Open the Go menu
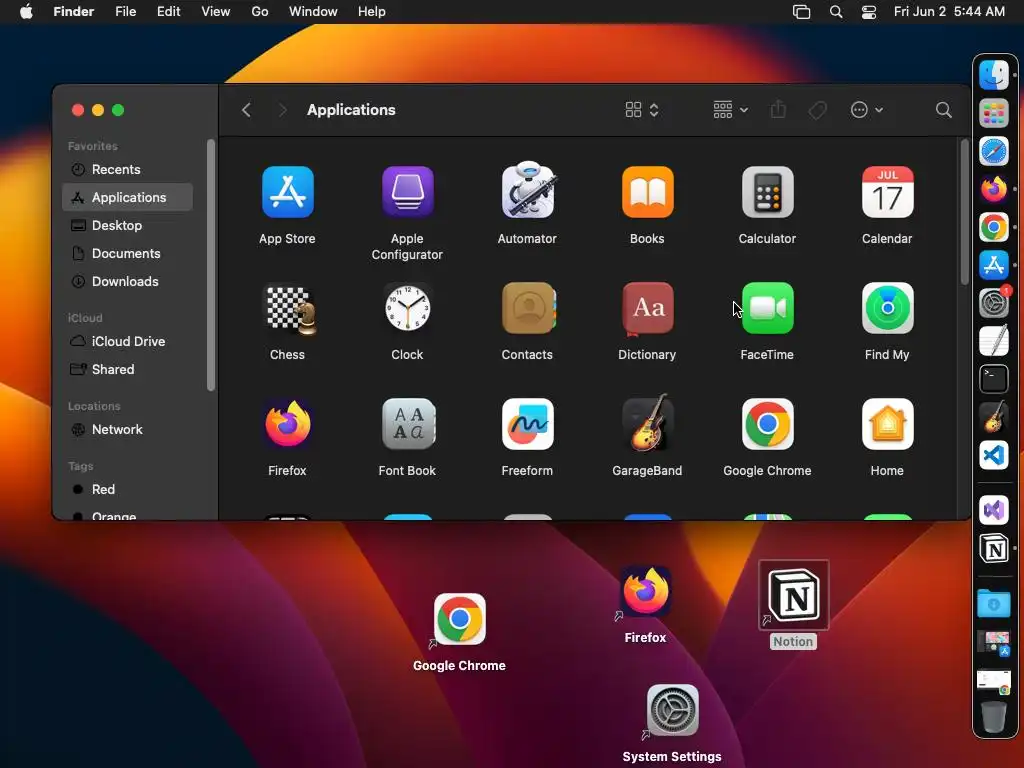Image resolution: width=1024 pixels, height=768 pixels. (260, 12)
